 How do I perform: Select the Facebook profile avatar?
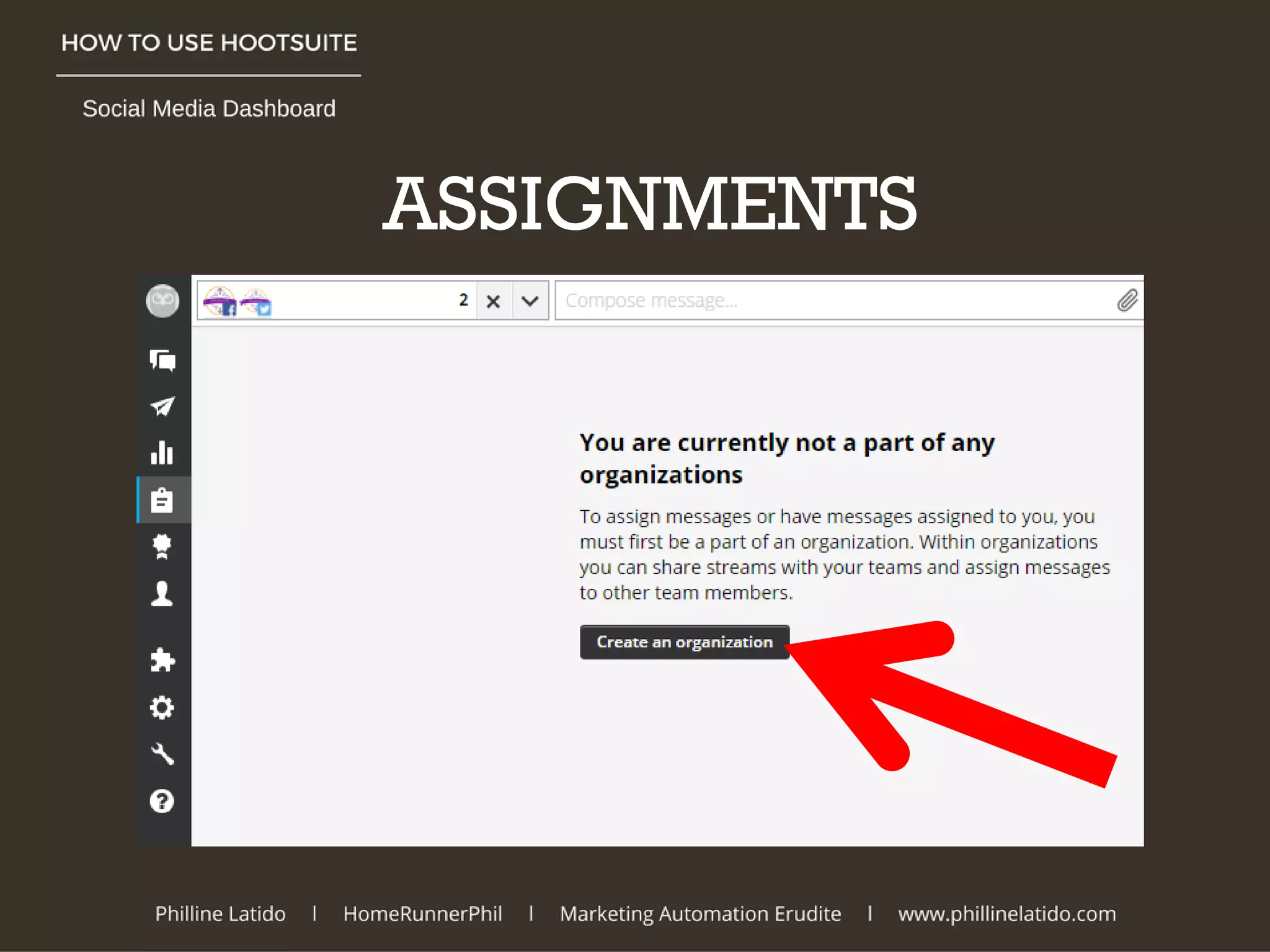tap(220, 301)
